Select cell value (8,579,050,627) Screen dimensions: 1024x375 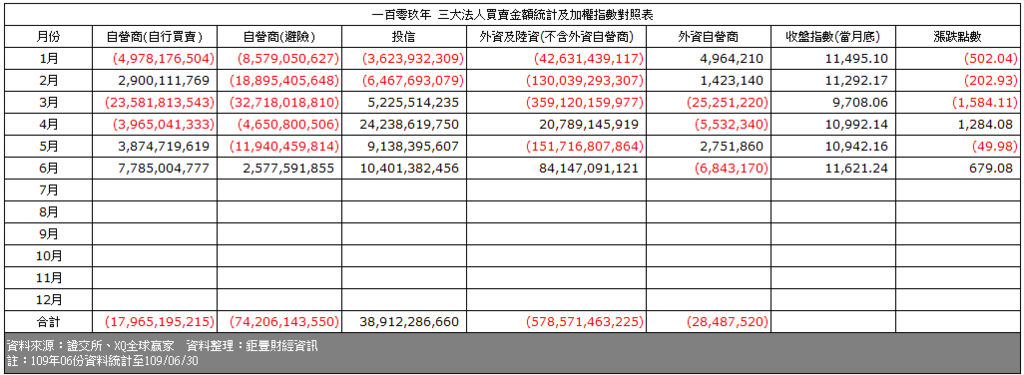click(x=287, y=59)
